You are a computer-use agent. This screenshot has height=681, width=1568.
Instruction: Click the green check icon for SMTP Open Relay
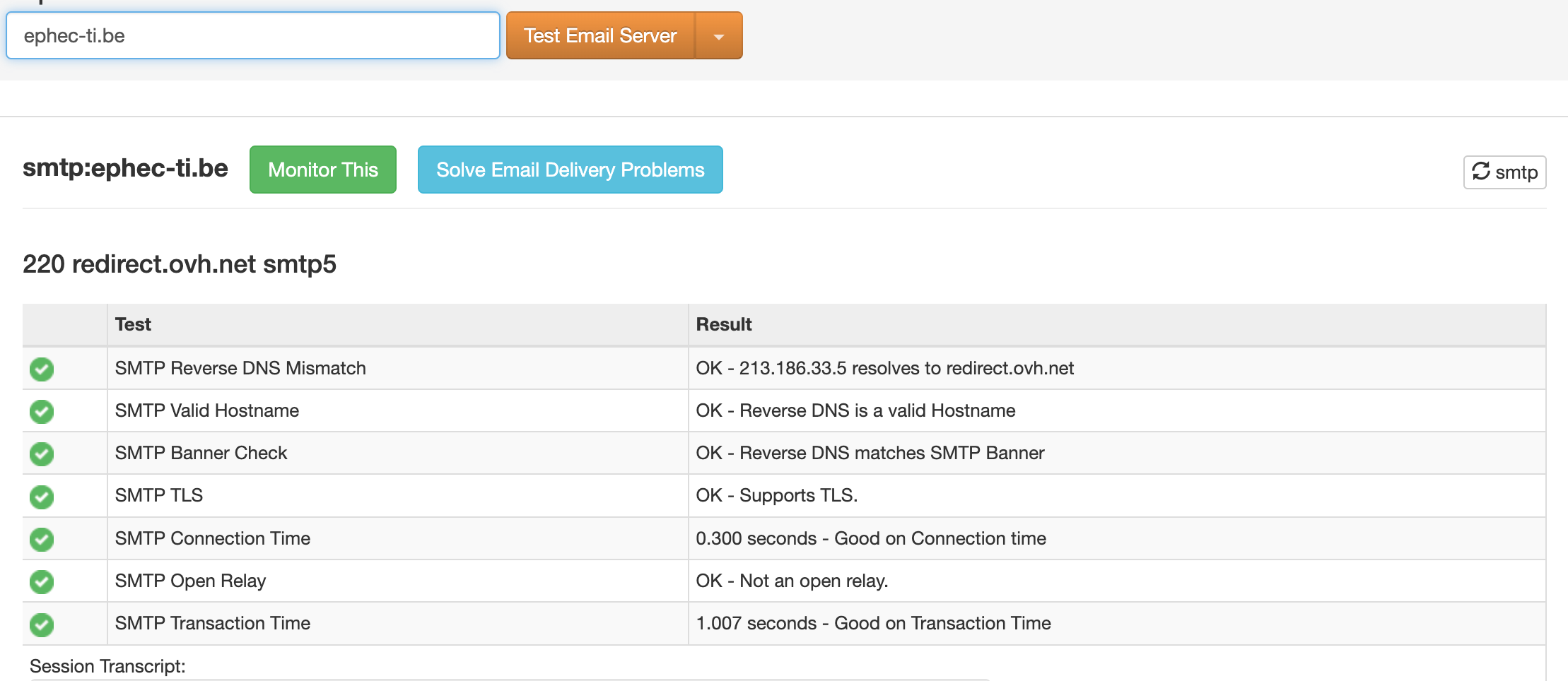42,581
